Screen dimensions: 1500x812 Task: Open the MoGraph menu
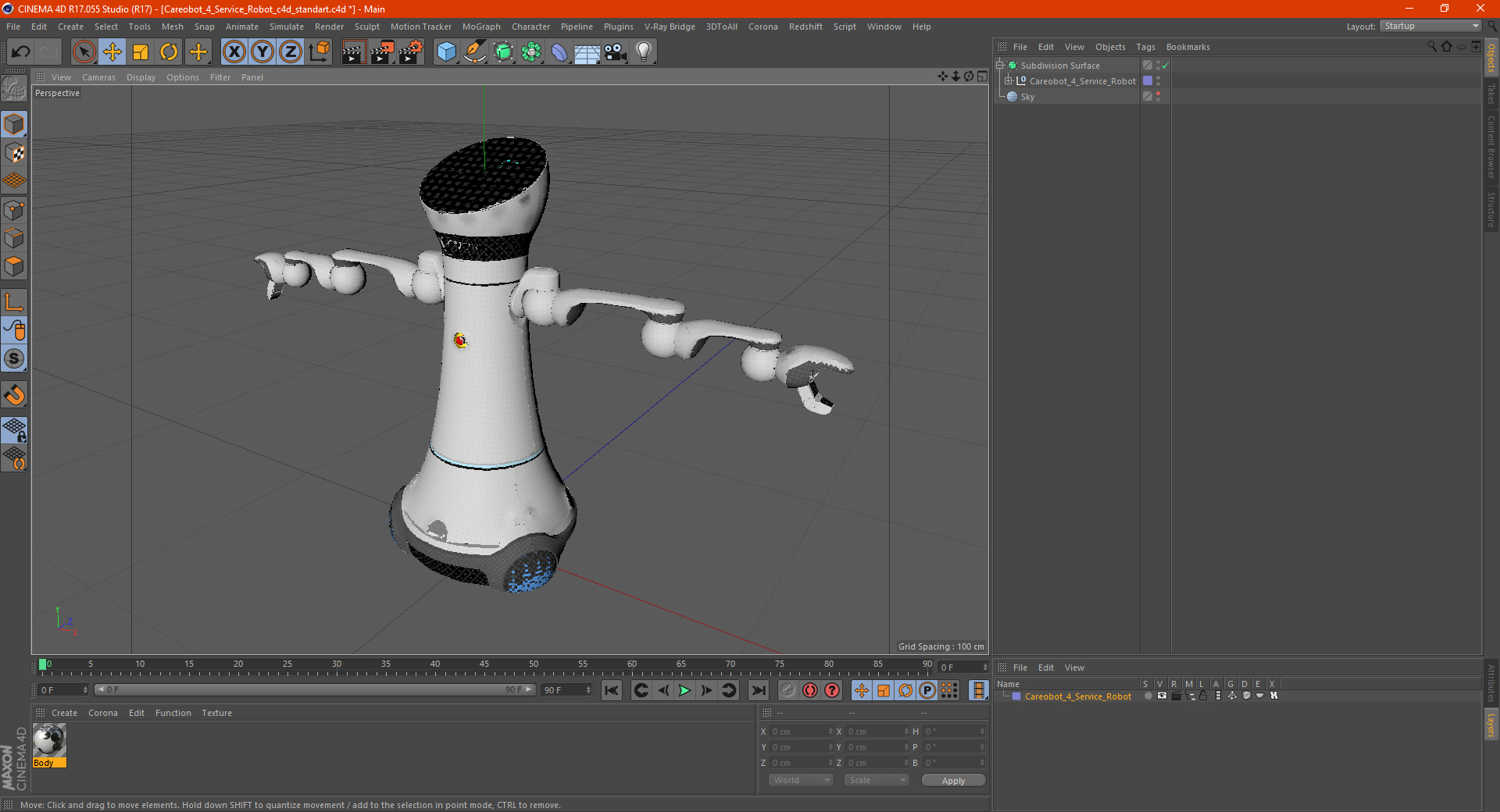[x=481, y=27]
